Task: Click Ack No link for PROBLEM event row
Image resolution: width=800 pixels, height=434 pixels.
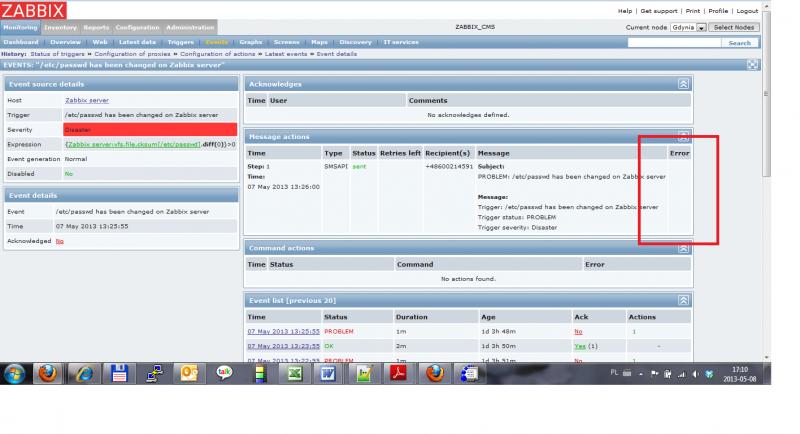Action: coord(578,332)
